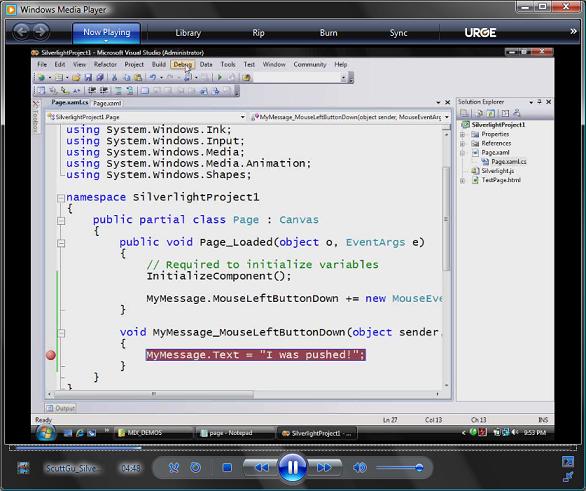Click the Open File toolbar icon

click(76, 78)
